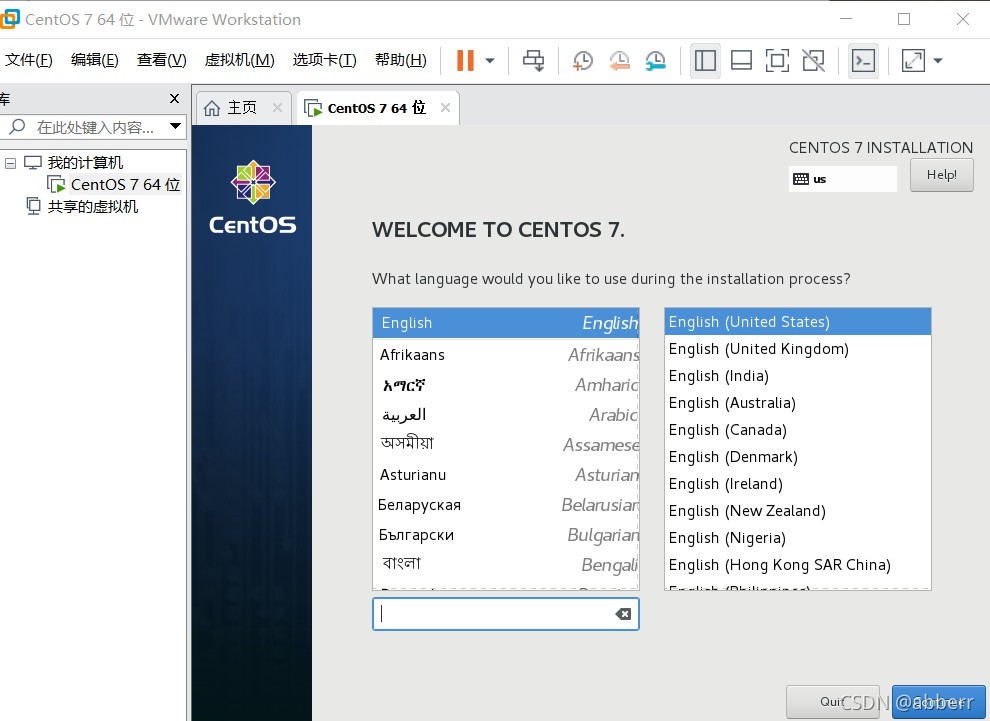Choose English (Denmark) locale
This screenshot has width=990, height=721.
coord(797,457)
